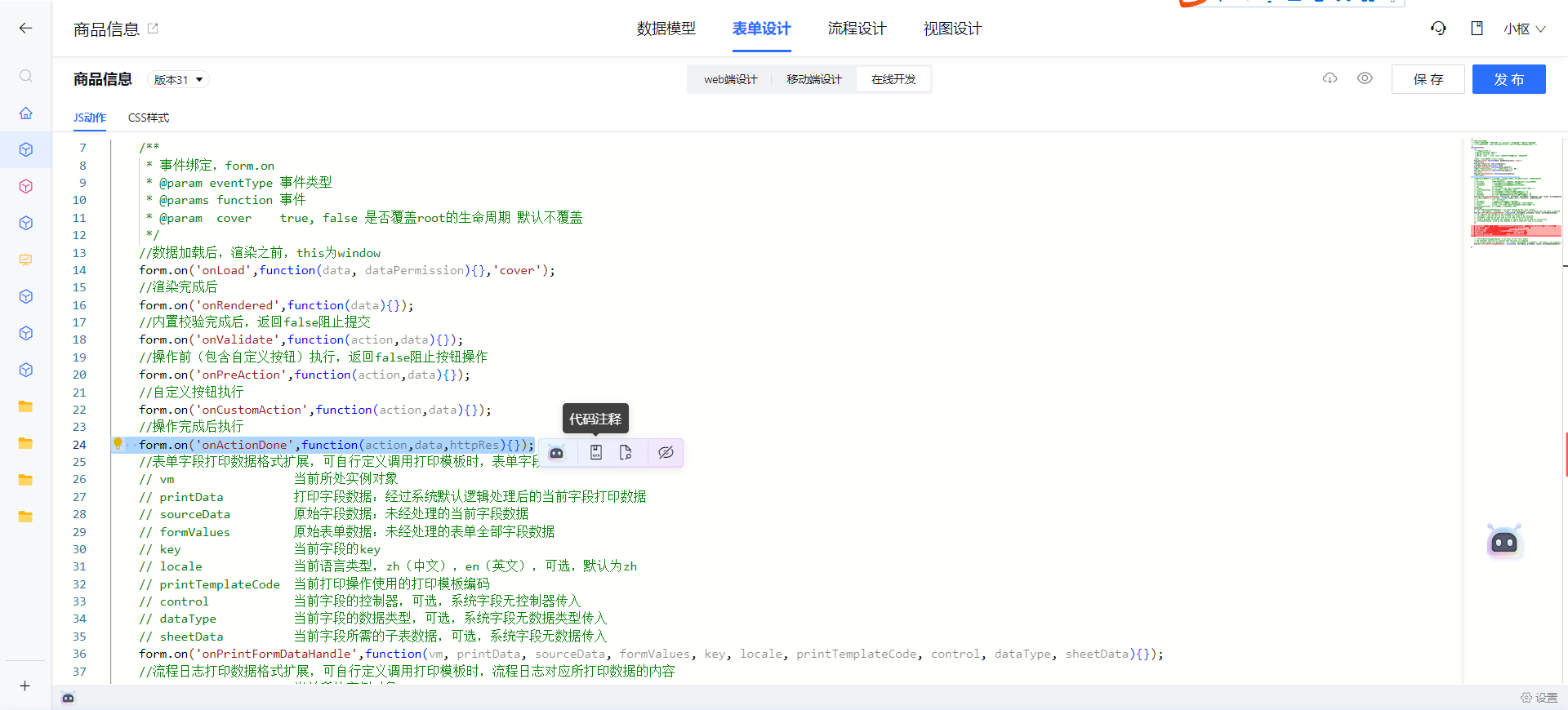The width and height of the screenshot is (1568, 710).
Task: Open 商品信息 in new window icon
Action: click(x=153, y=29)
